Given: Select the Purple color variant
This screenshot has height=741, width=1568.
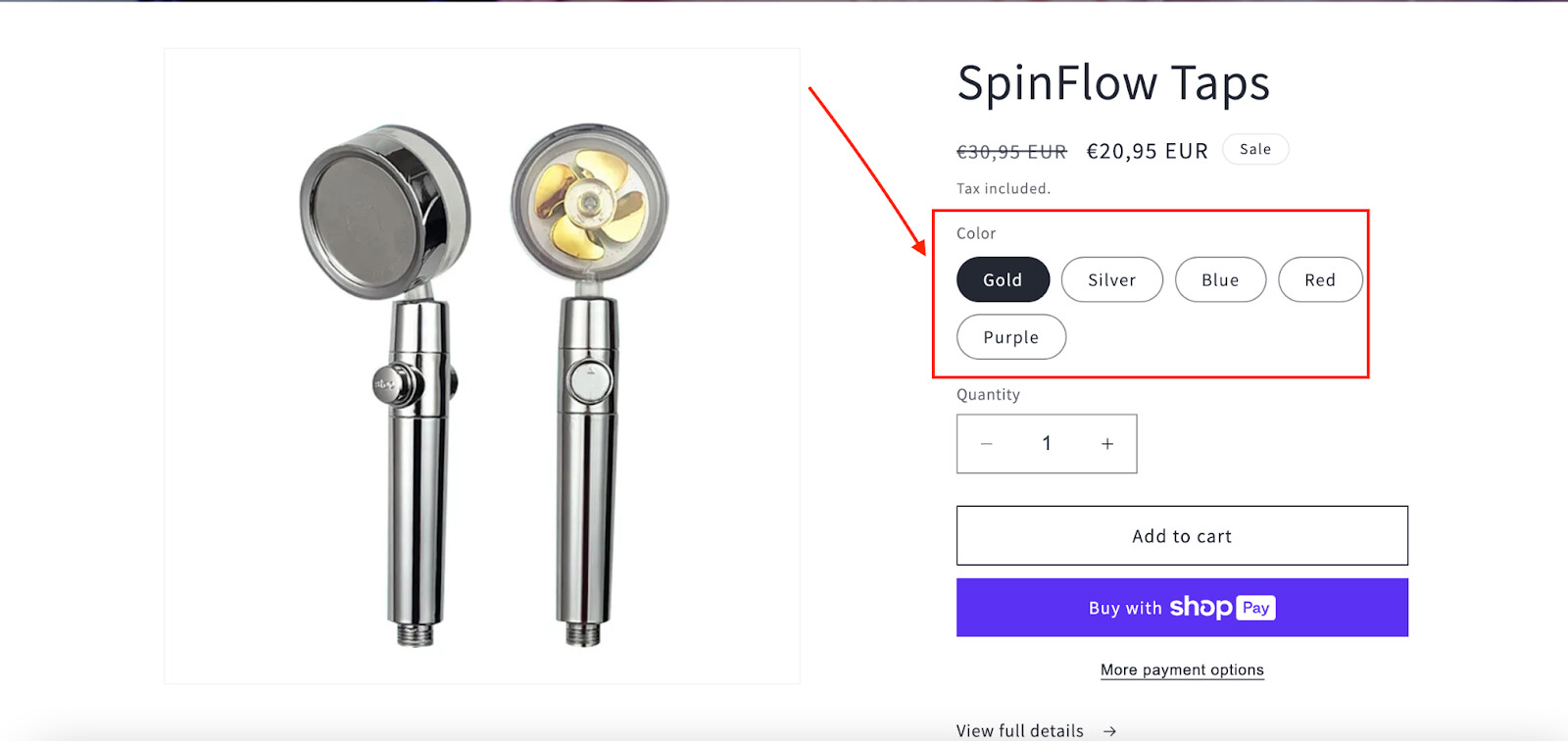Looking at the screenshot, I should pyautogui.click(x=1010, y=337).
